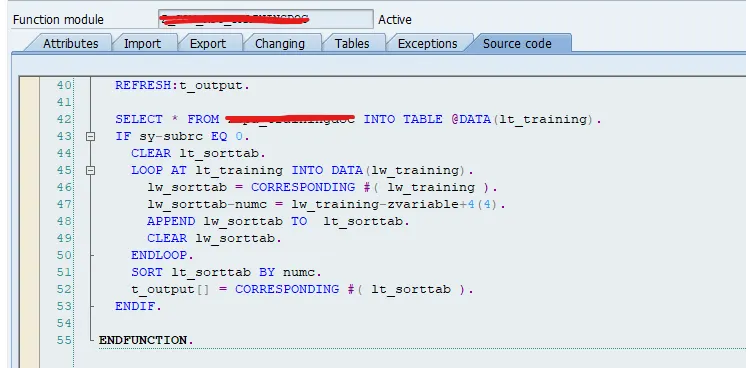Click the ENDFUNCTION statement

[146, 340]
